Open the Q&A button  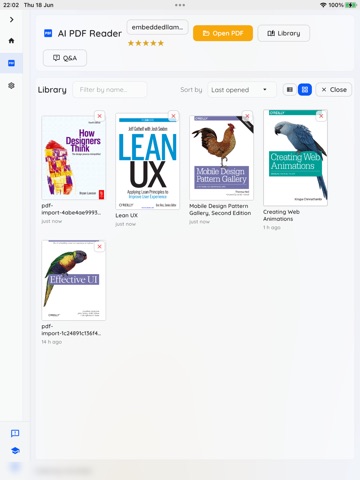click(65, 58)
